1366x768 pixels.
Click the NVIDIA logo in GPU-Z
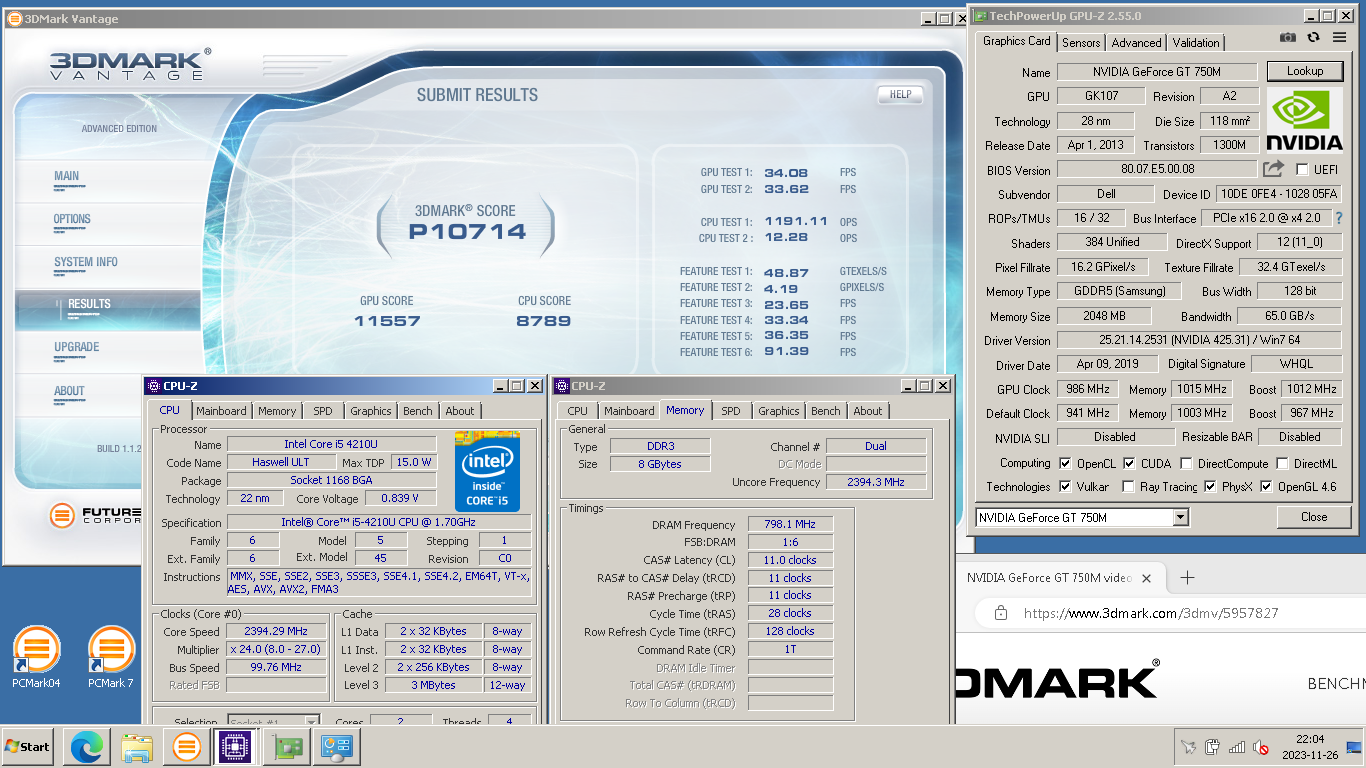[x=1304, y=119]
